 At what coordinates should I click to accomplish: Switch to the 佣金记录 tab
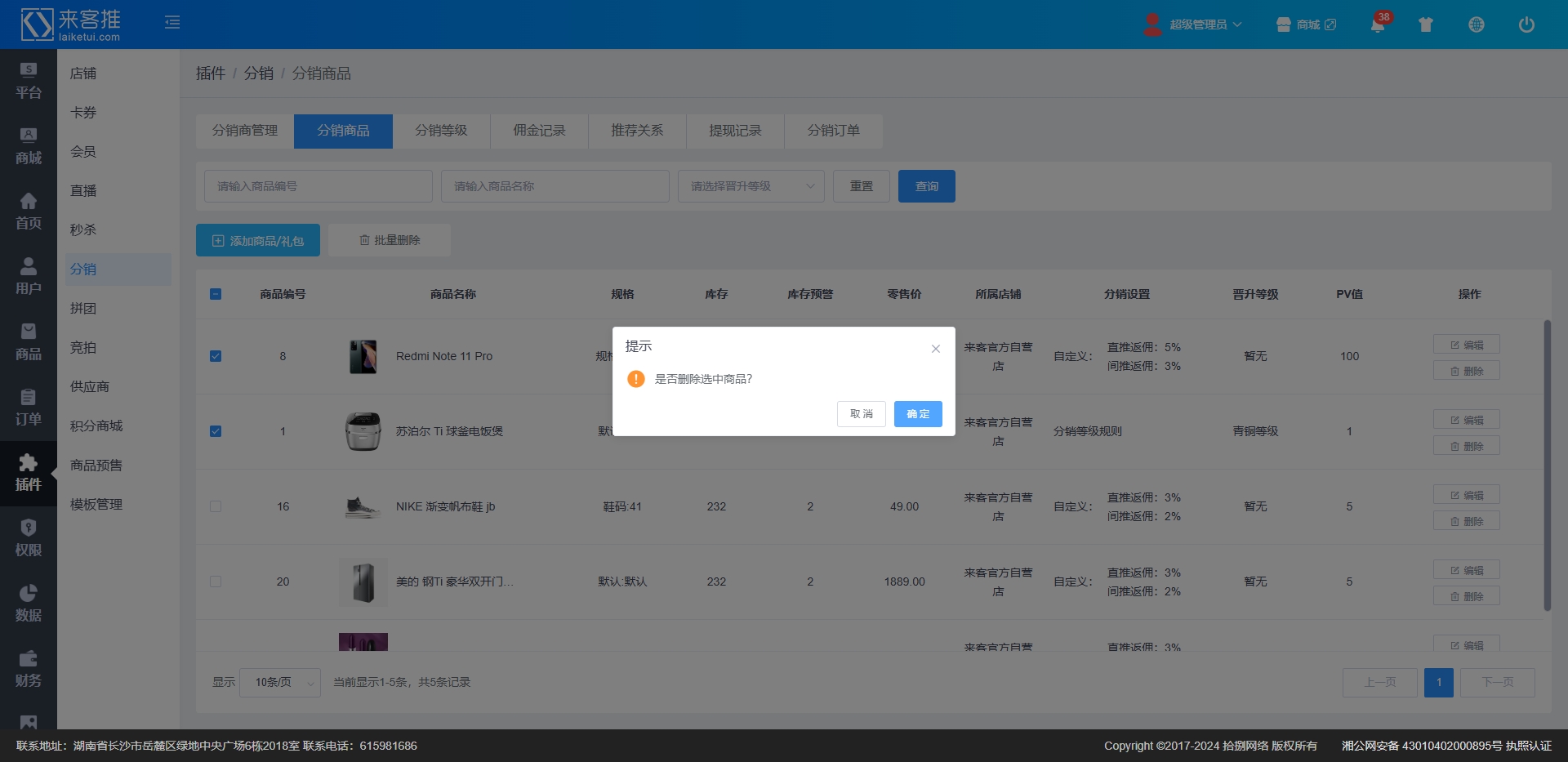(x=539, y=131)
